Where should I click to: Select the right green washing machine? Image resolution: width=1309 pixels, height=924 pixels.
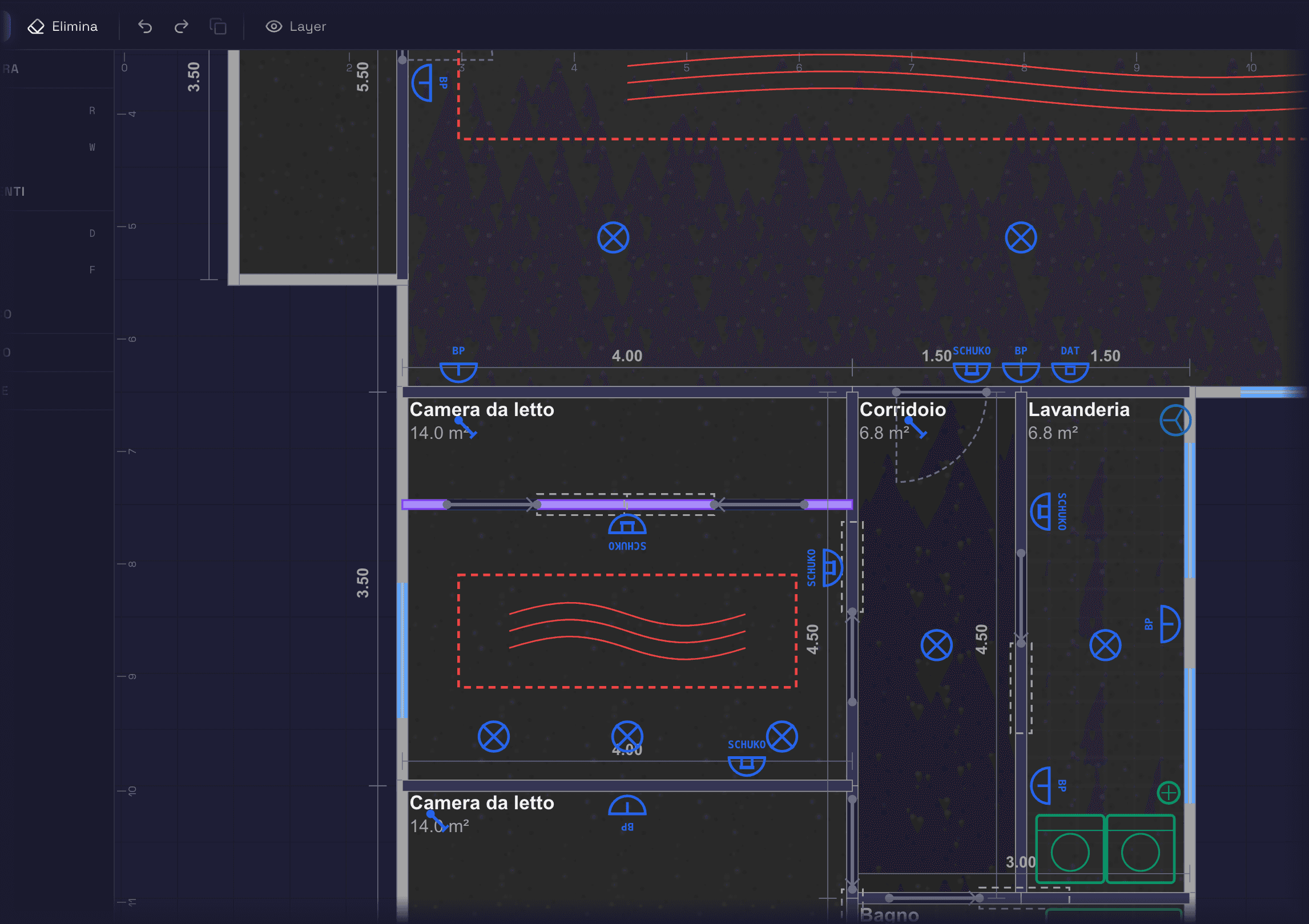click(1140, 849)
